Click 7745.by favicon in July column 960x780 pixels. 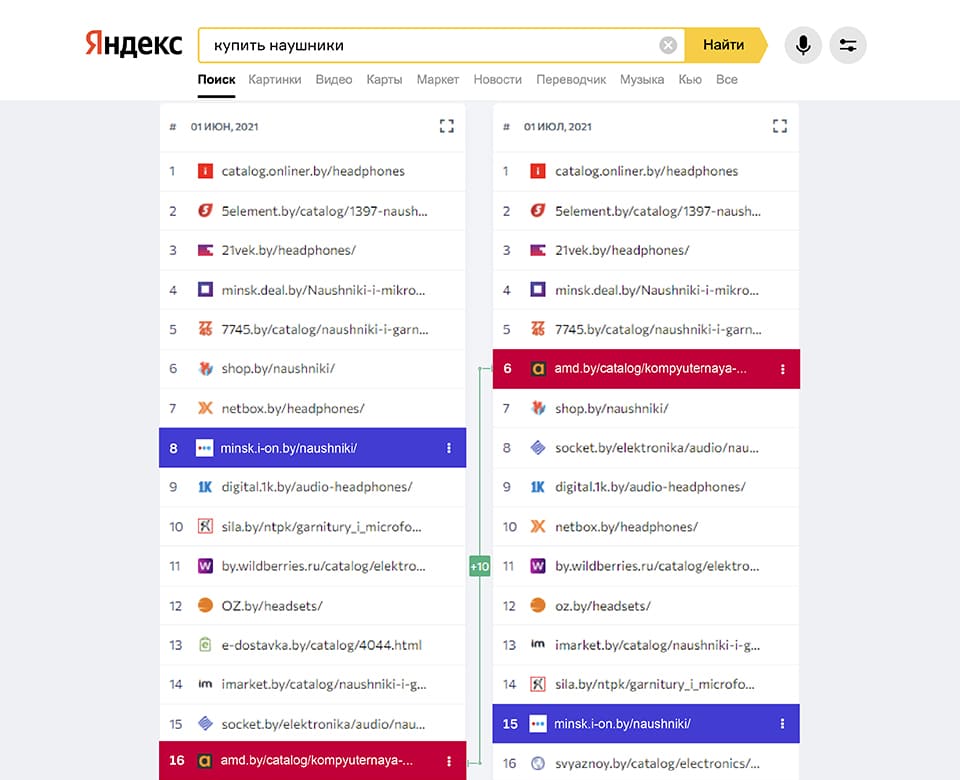[538, 329]
